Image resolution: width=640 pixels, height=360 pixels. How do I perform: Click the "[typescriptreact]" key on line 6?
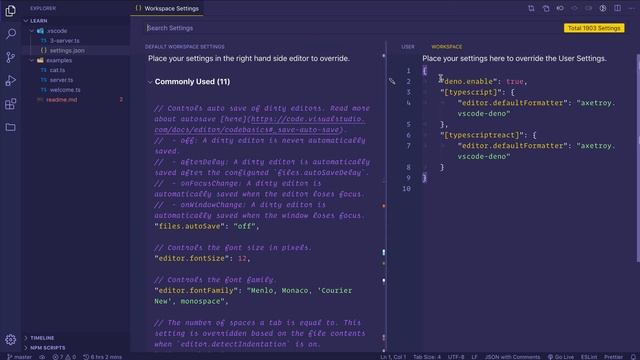[x=482, y=135]
